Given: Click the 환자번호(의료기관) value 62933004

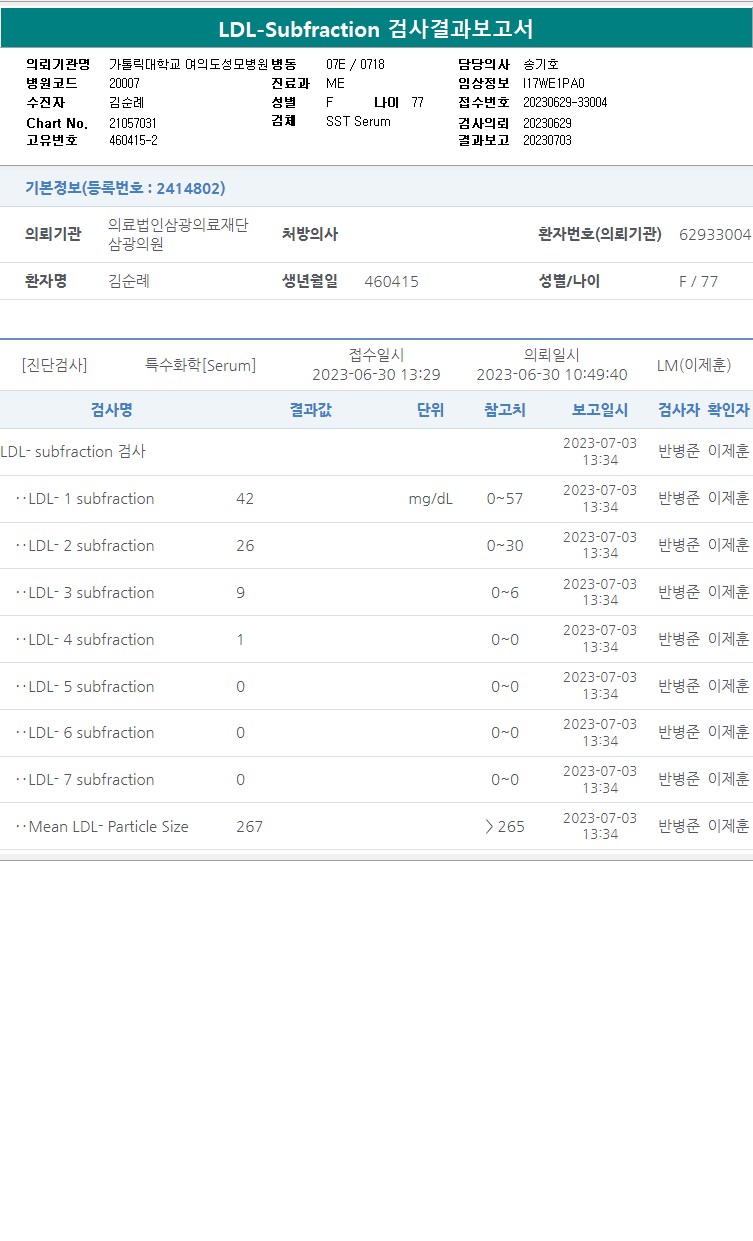Looking at the screenshot, I should point(715,235).
